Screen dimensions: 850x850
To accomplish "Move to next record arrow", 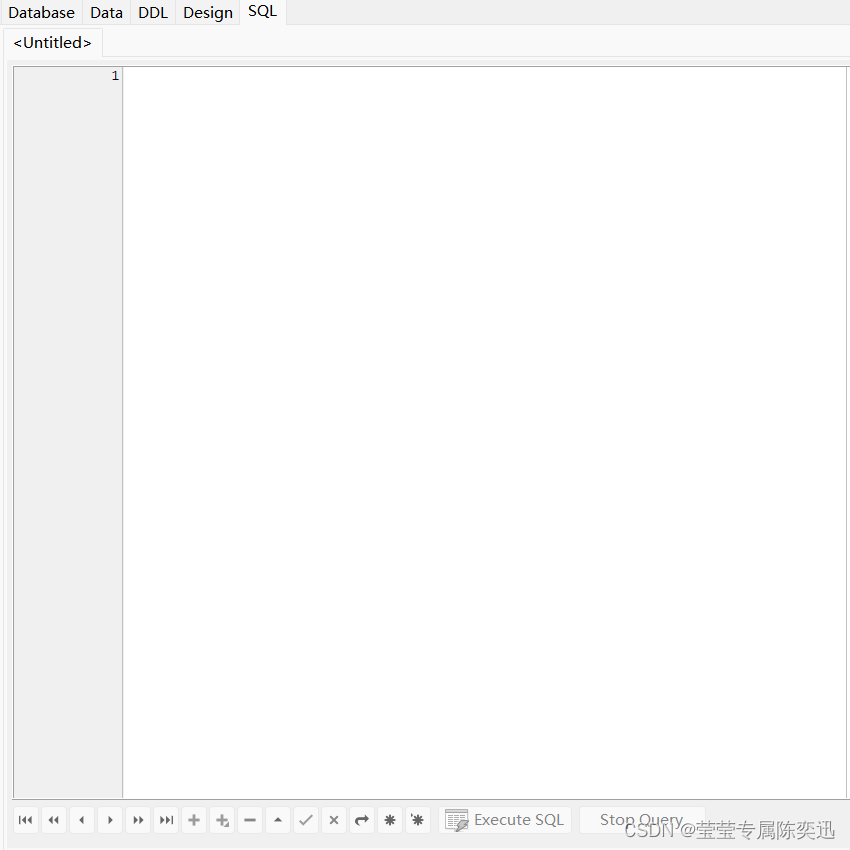I will tap(110, 820).
